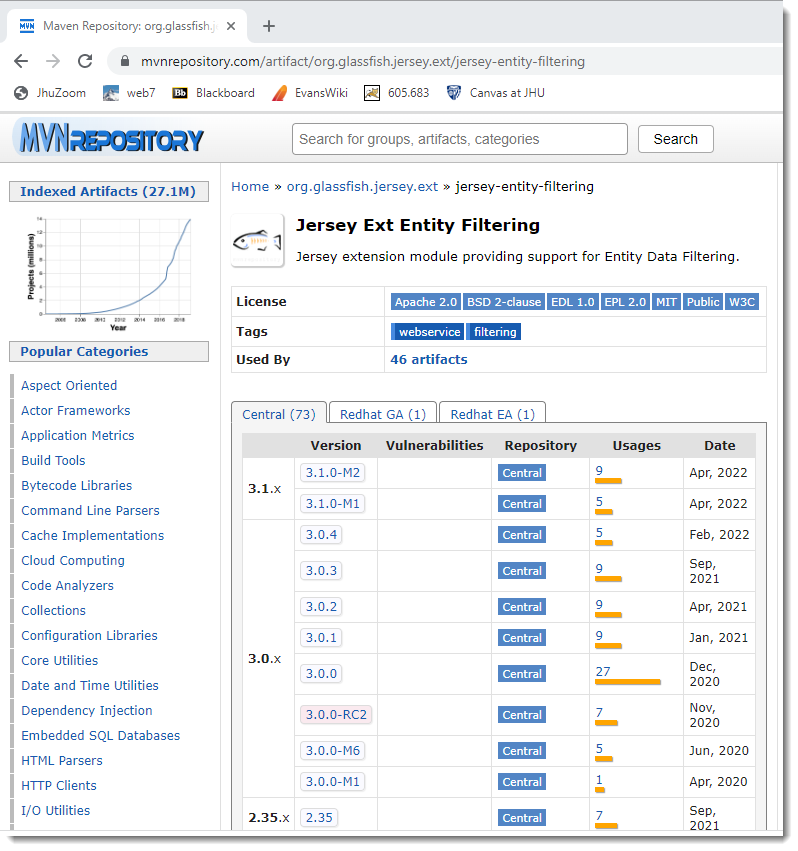The width and height of the screenshot is (798, 851).
Task: Open the 605.683 bookmark
Action: [x=396, y=93]
